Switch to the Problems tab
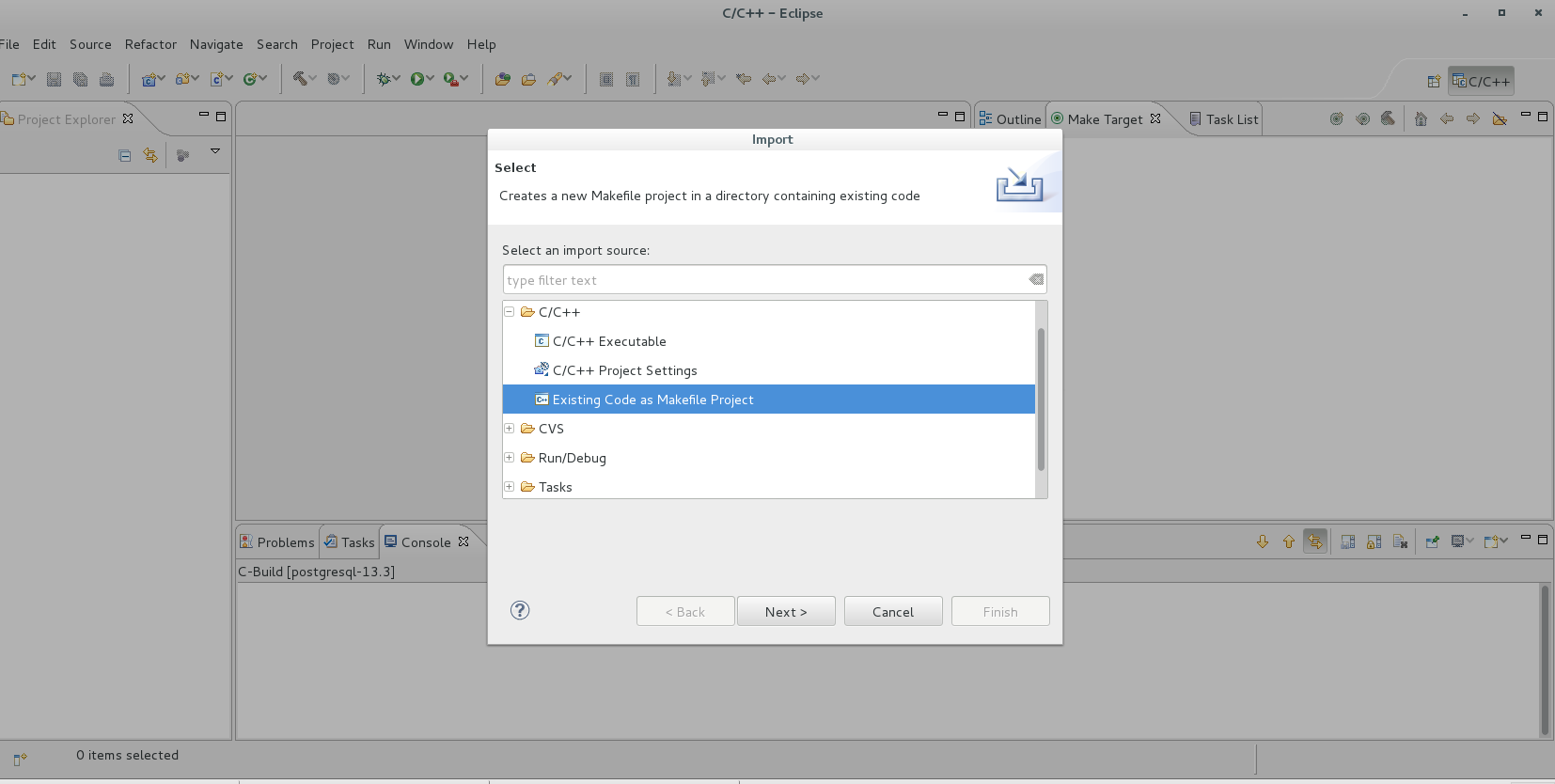1555x784 pixels. 278,542
